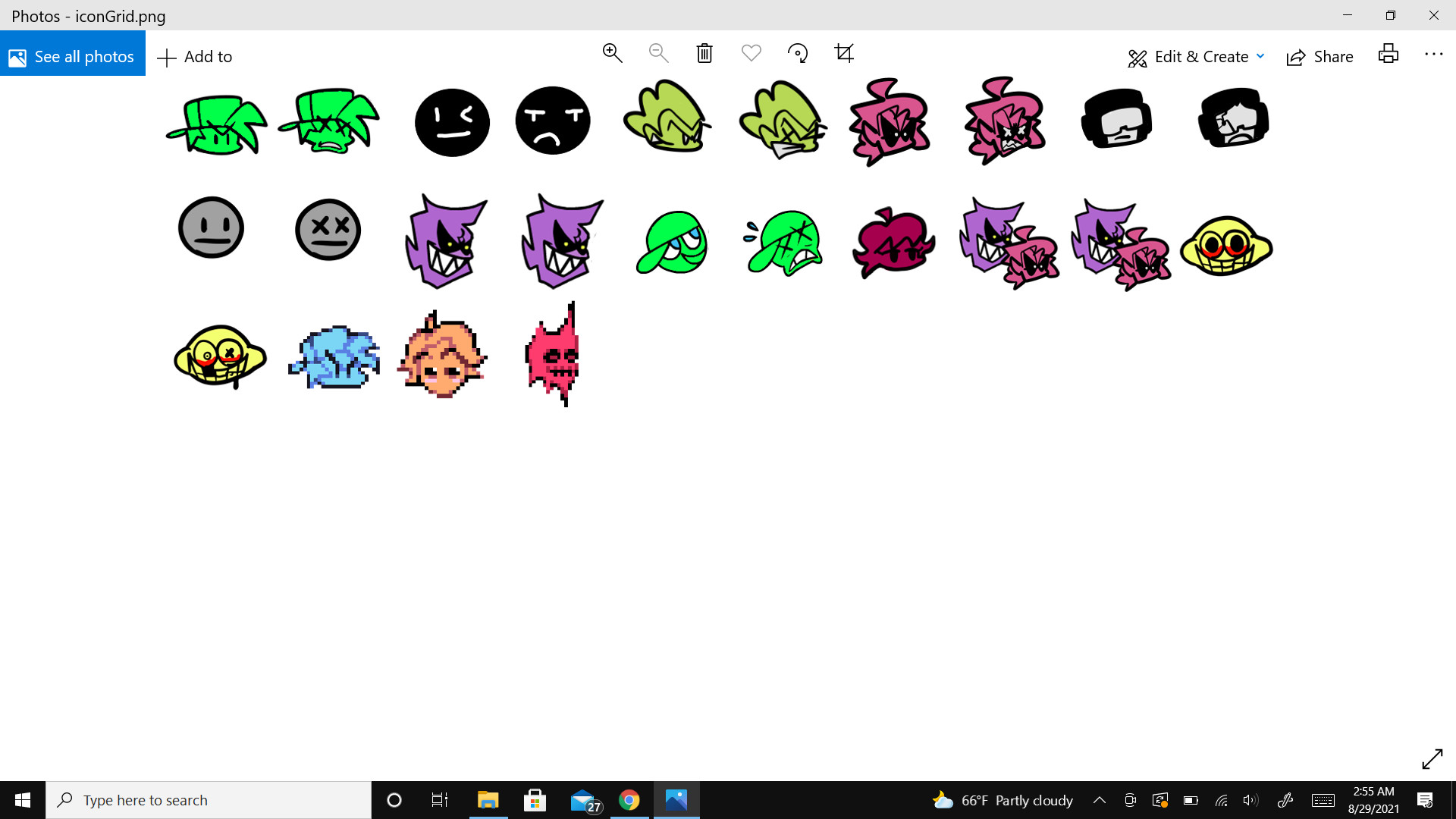This screenshot has width=1456, height=819.
Task: Open the three-dot See more menu
Action: tap(1433, 54)
